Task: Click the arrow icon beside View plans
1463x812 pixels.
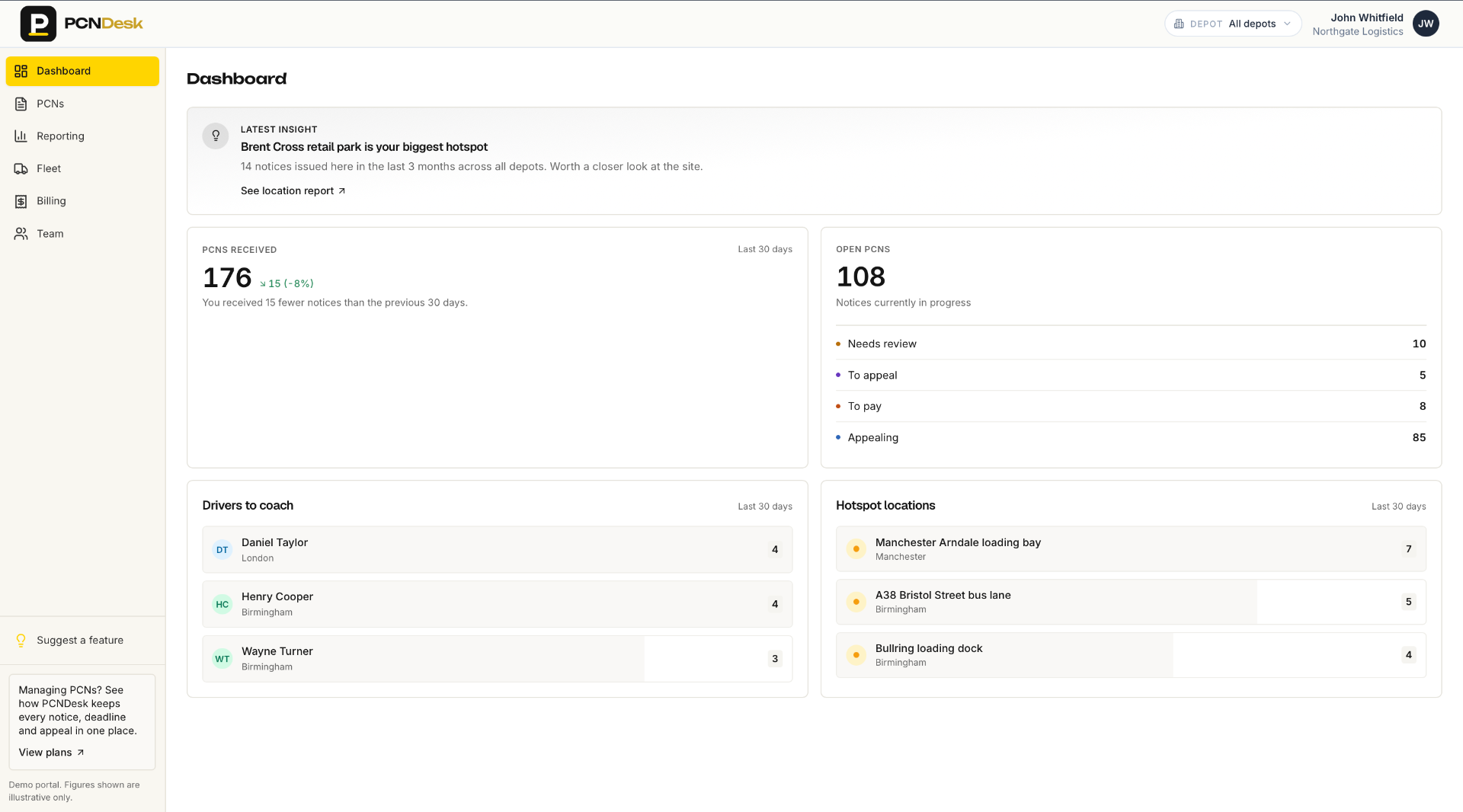Action: click(81, 753)
